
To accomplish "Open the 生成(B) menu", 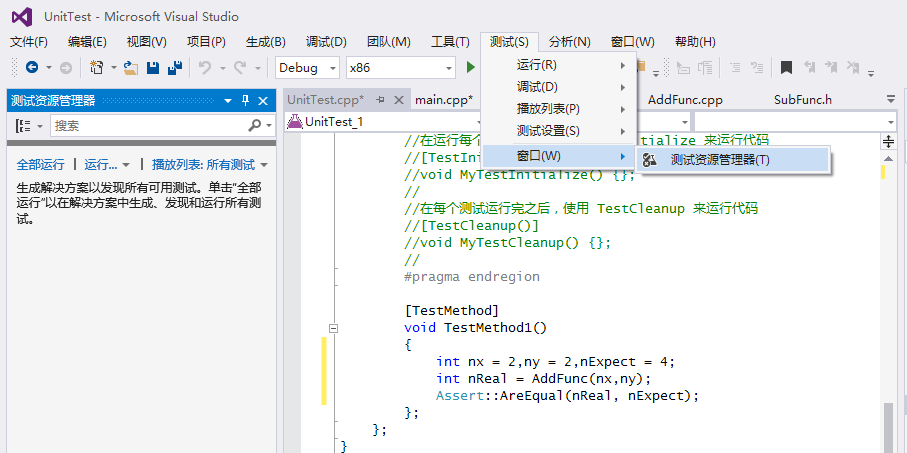I will click(x=266, y=42).
